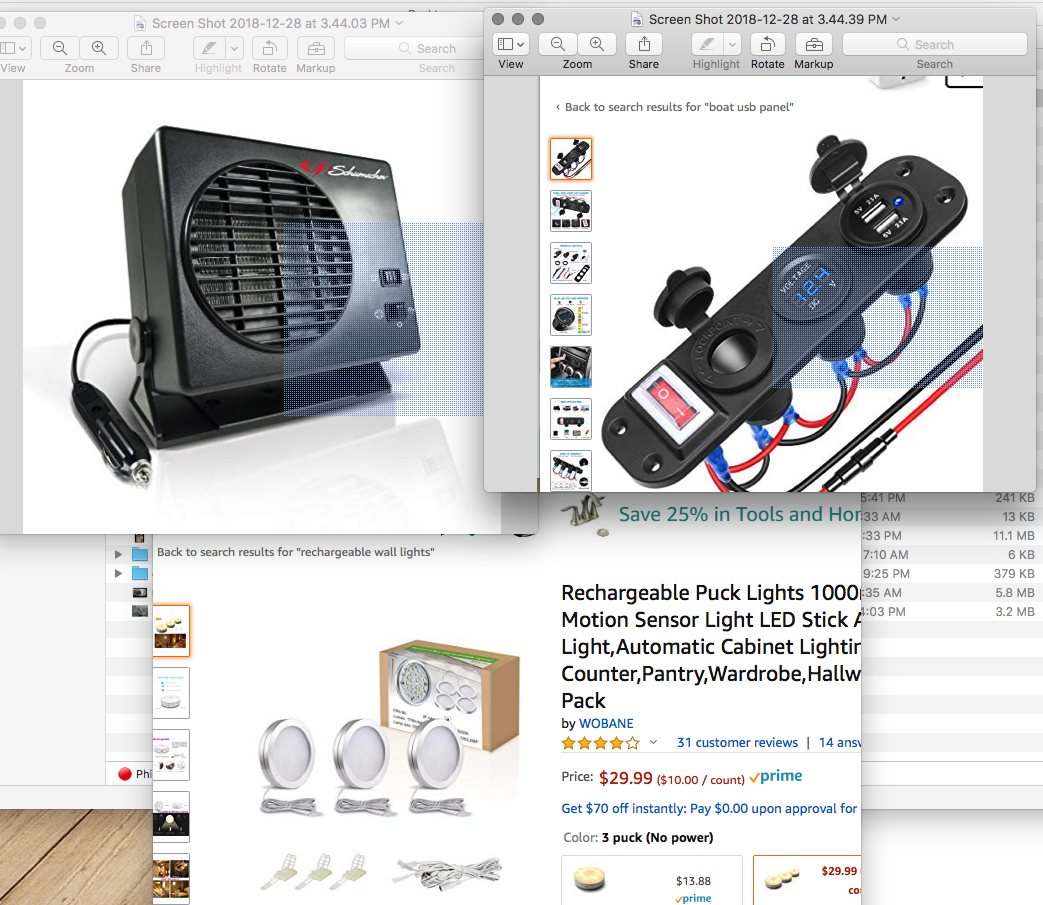Open Get $70 off instantly offer link
The width and height of the screenshot is (1043, 905).
click(709, 809)
